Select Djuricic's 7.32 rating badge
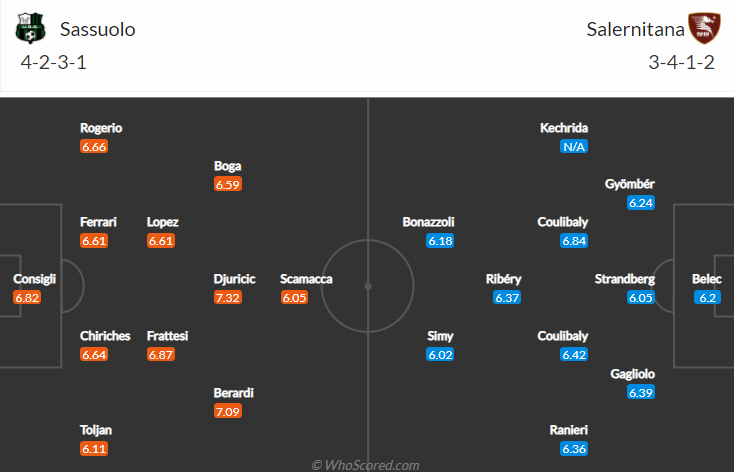This screenshot has height=472, width=734. pyautogui.click(x=228, y=297)
